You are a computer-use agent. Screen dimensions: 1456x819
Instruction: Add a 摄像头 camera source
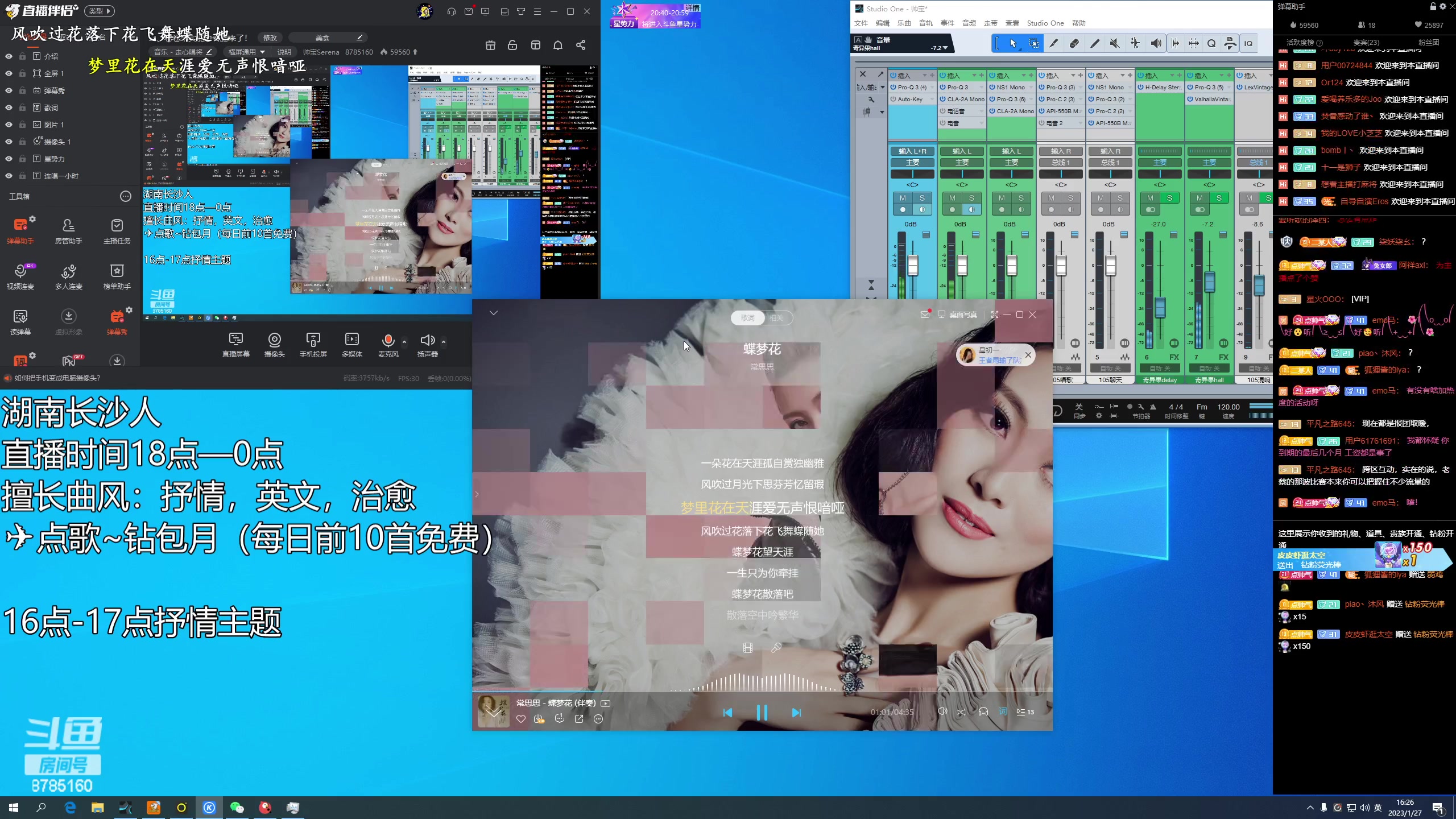click(274, 345)
